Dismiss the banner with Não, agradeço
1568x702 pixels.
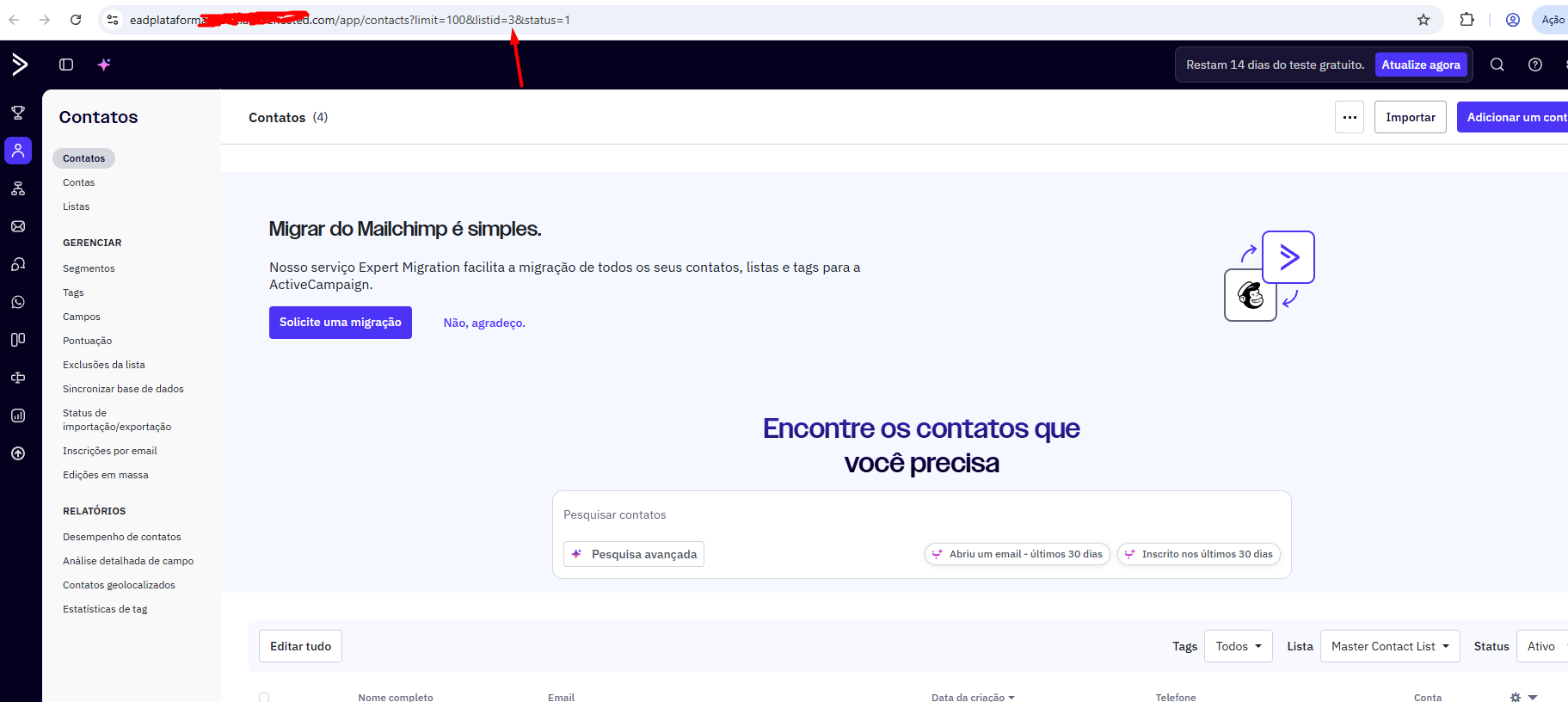[484, 323]
